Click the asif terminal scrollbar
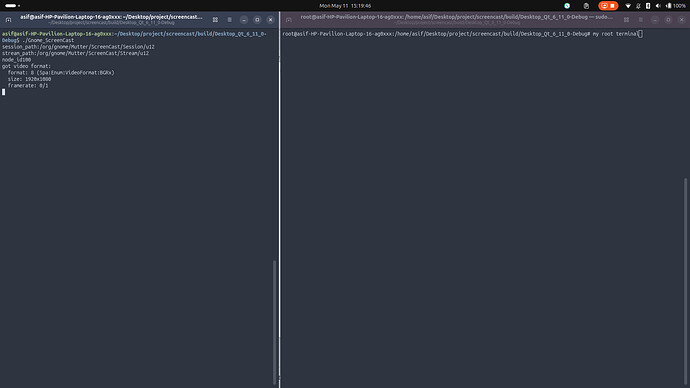Image resolution: width=690 pixels, height=388 pixels. (275, 322)
